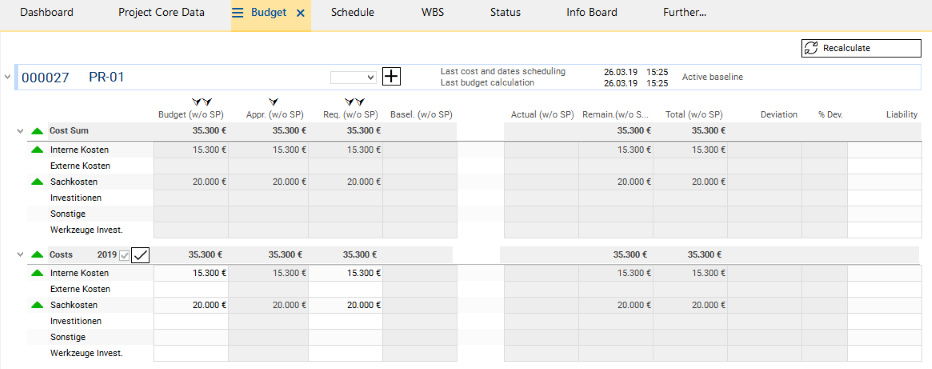Image resolution: width=932 pixels, height=369 pixels.
Task: Select Sonstige row under Costs 2019
Action: pos(68,337)
